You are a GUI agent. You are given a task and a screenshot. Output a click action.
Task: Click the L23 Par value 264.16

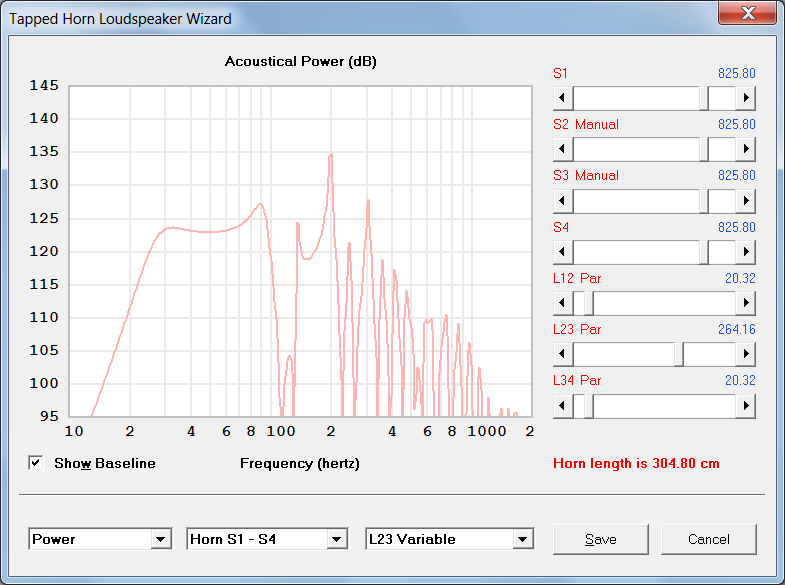736,329
